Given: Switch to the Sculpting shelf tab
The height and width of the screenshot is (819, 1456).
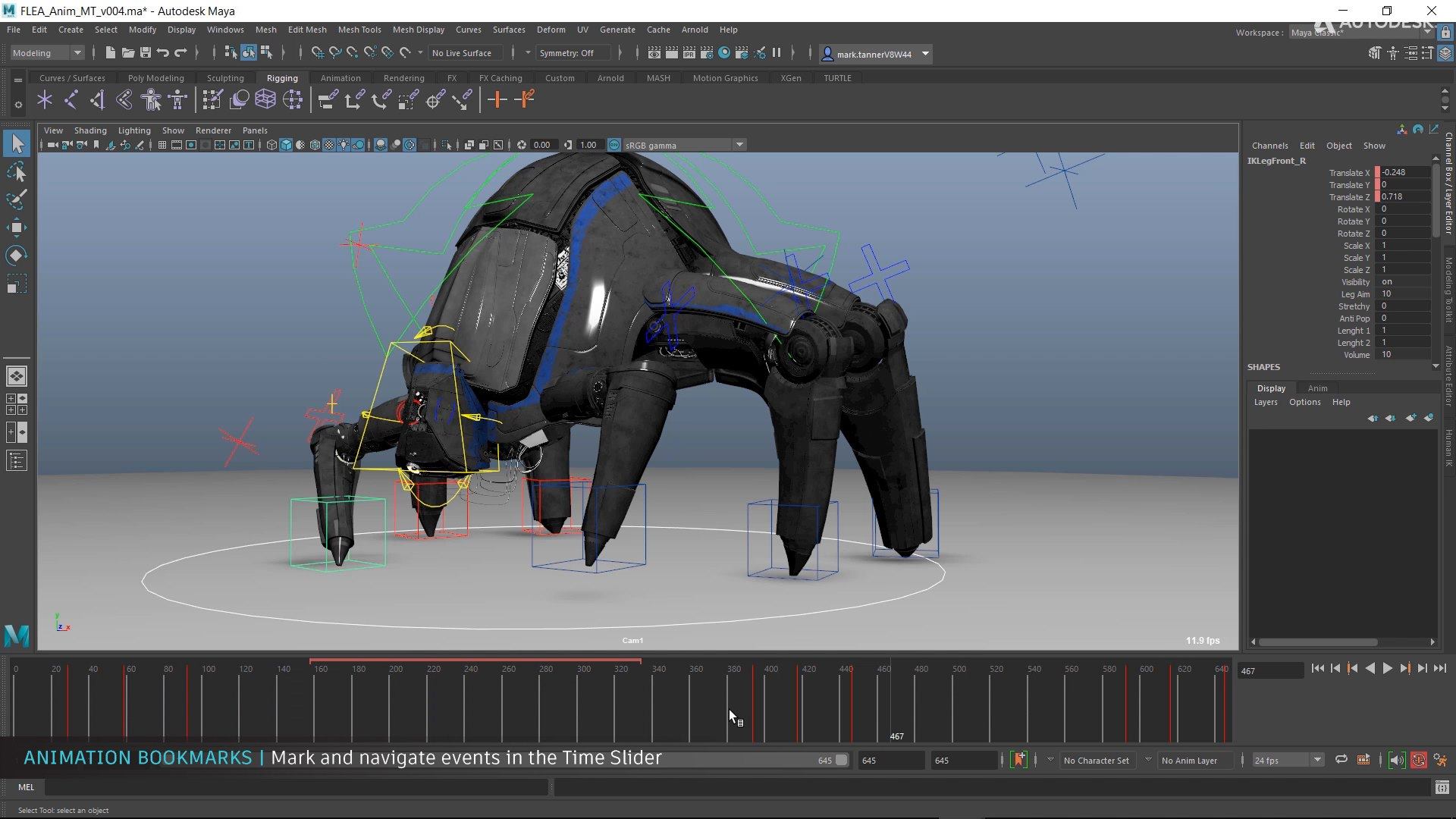Looking at the screenshot, I should click(225, 78).
